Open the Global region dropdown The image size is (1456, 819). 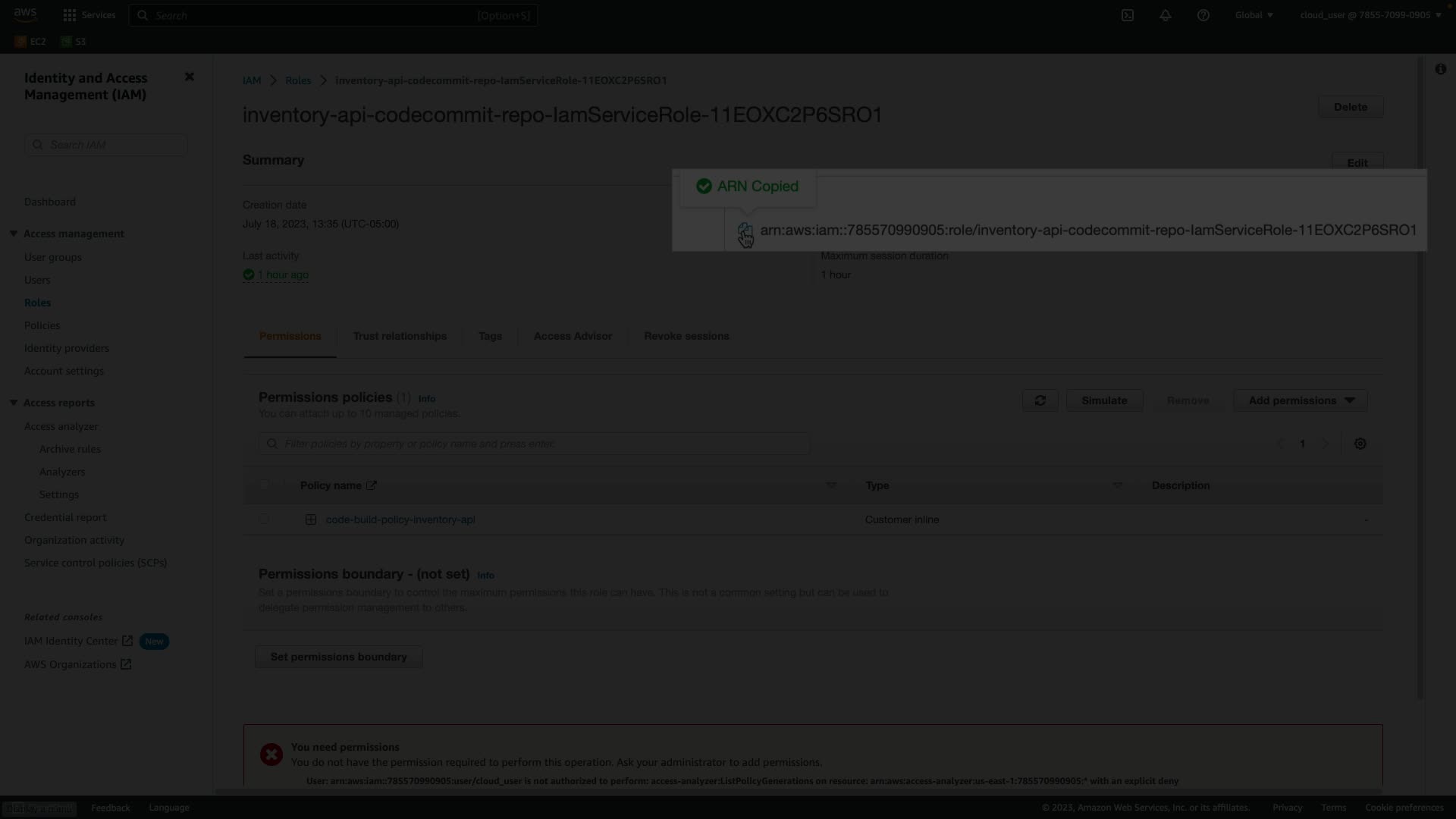click(1254, 15)
